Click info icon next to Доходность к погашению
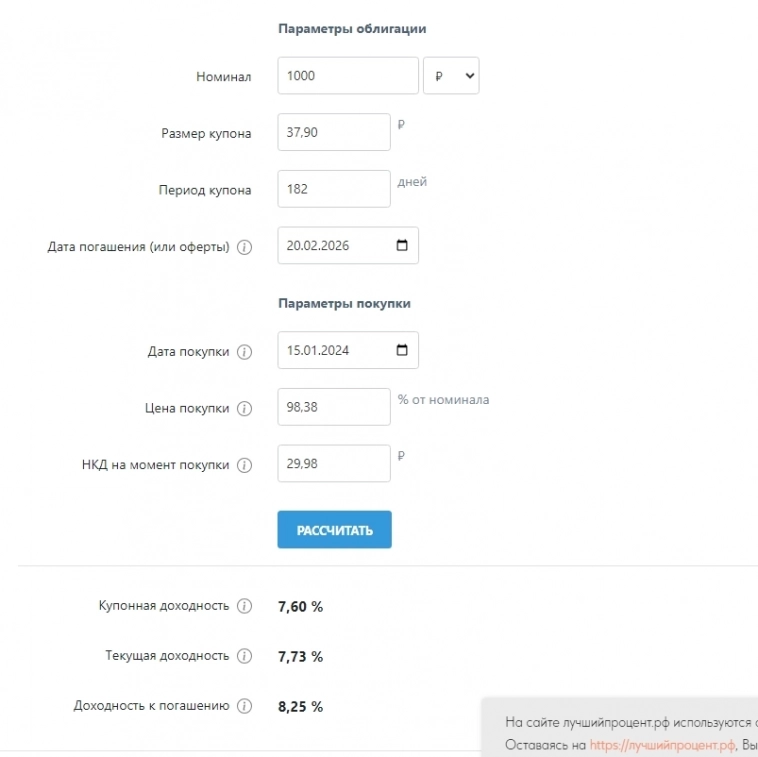This screenshot has height=757, width=758. 244,706
